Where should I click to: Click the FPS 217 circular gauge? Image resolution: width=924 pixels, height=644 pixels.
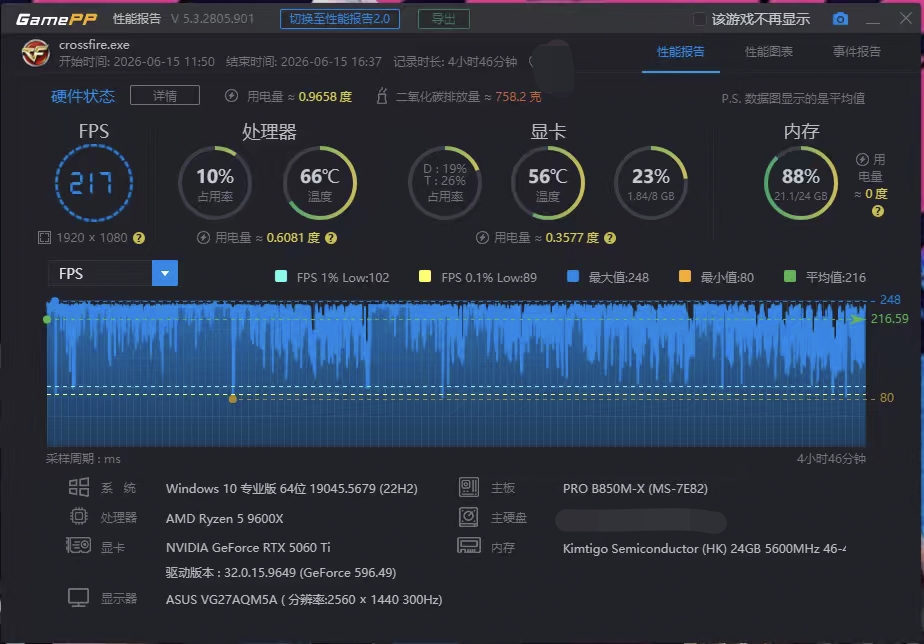(94, 183)
